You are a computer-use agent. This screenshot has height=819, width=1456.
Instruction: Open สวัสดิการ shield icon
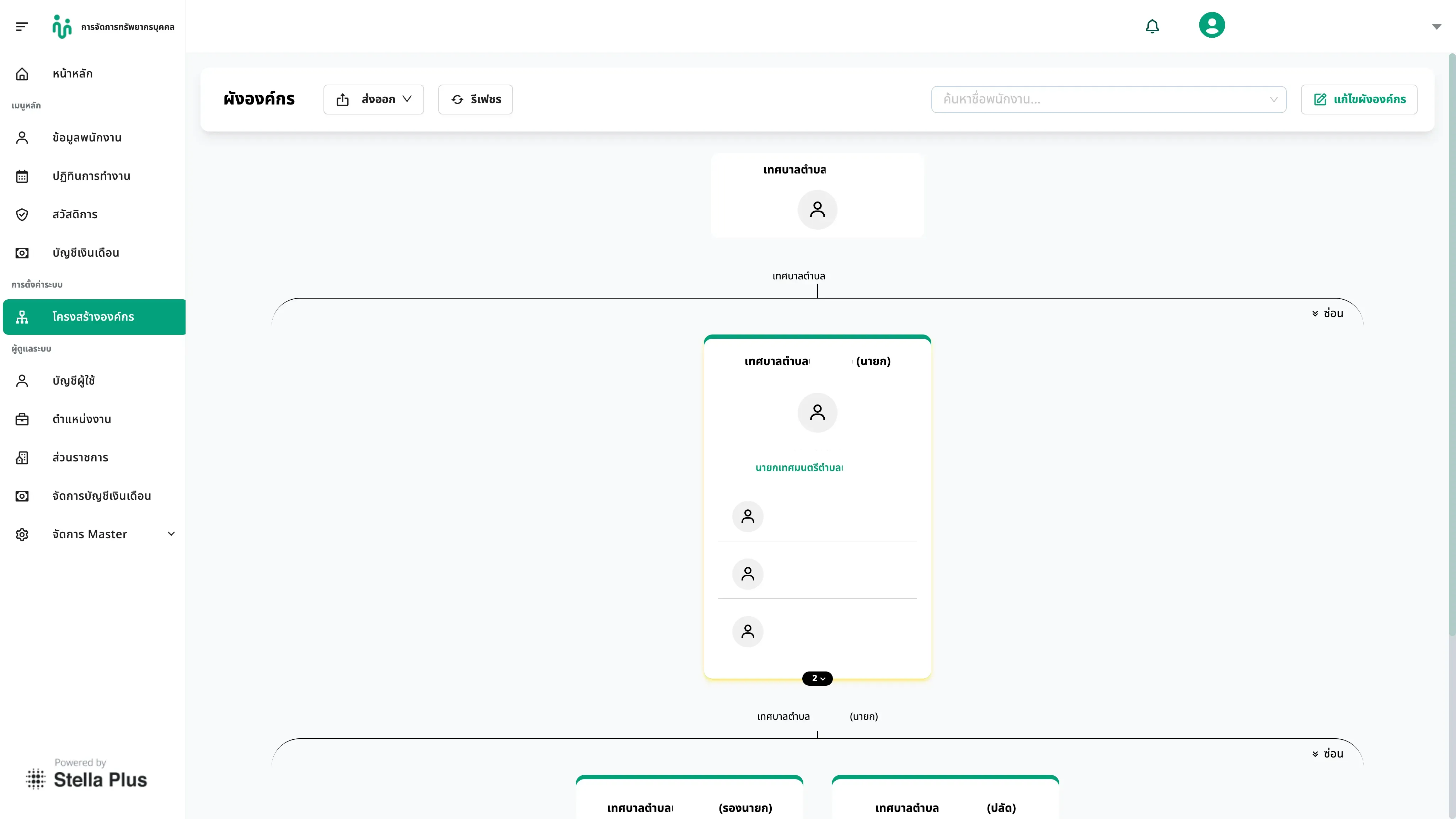pos(22,215)
